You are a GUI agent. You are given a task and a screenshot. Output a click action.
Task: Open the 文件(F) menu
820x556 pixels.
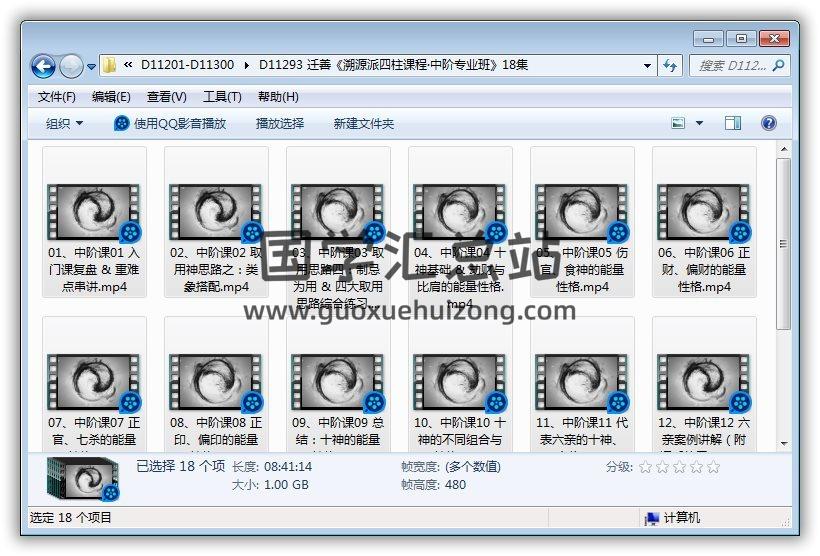(x=57, y=97)
